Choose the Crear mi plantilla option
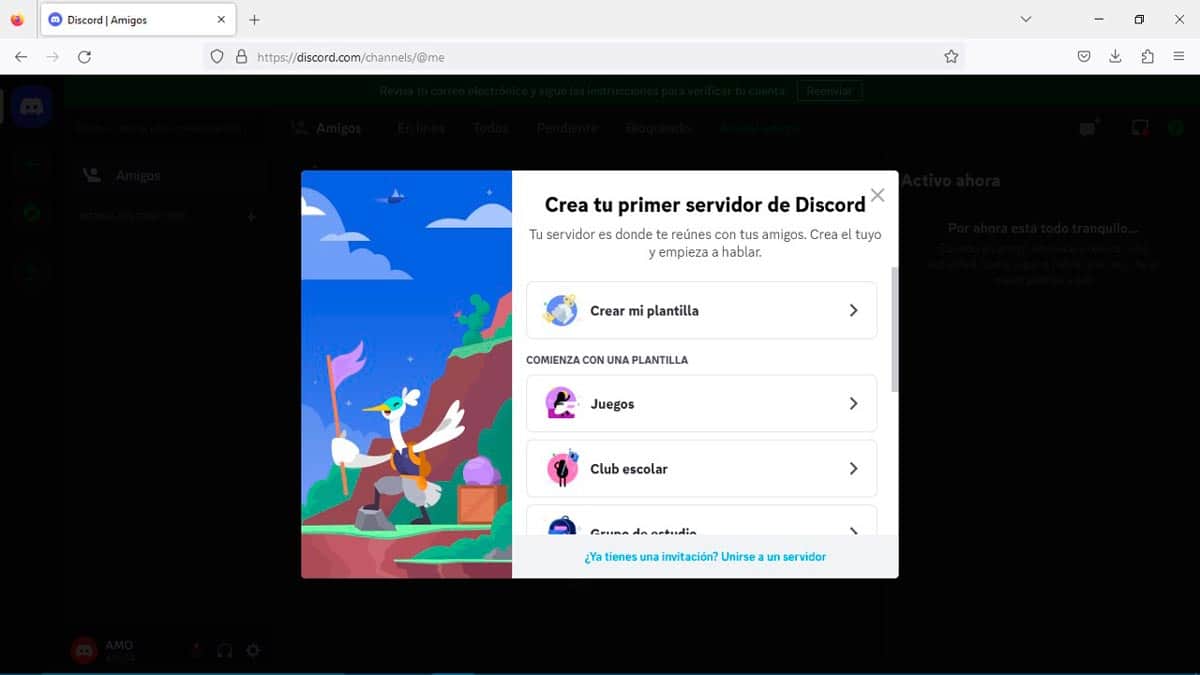The height and width of the screenshot is (675, 1200). pos(701,310)
